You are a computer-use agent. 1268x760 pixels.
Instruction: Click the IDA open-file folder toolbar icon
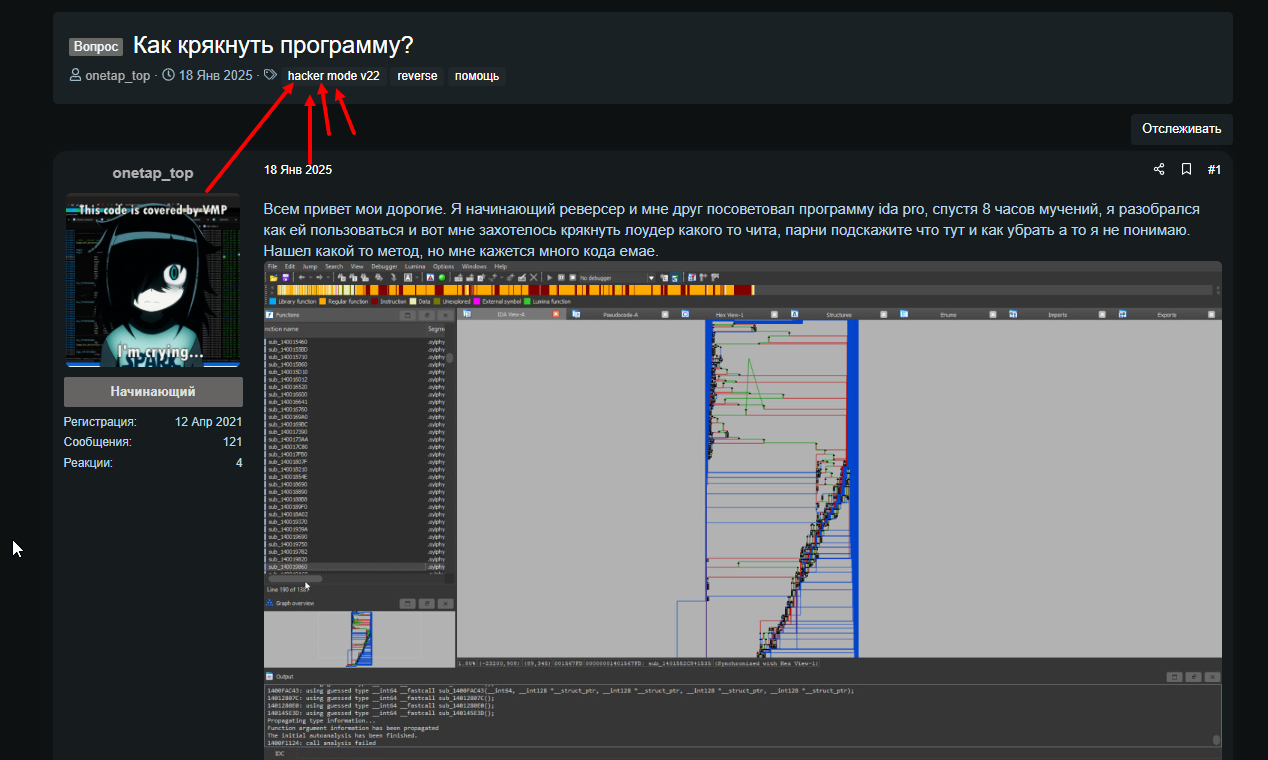point(273,278)
